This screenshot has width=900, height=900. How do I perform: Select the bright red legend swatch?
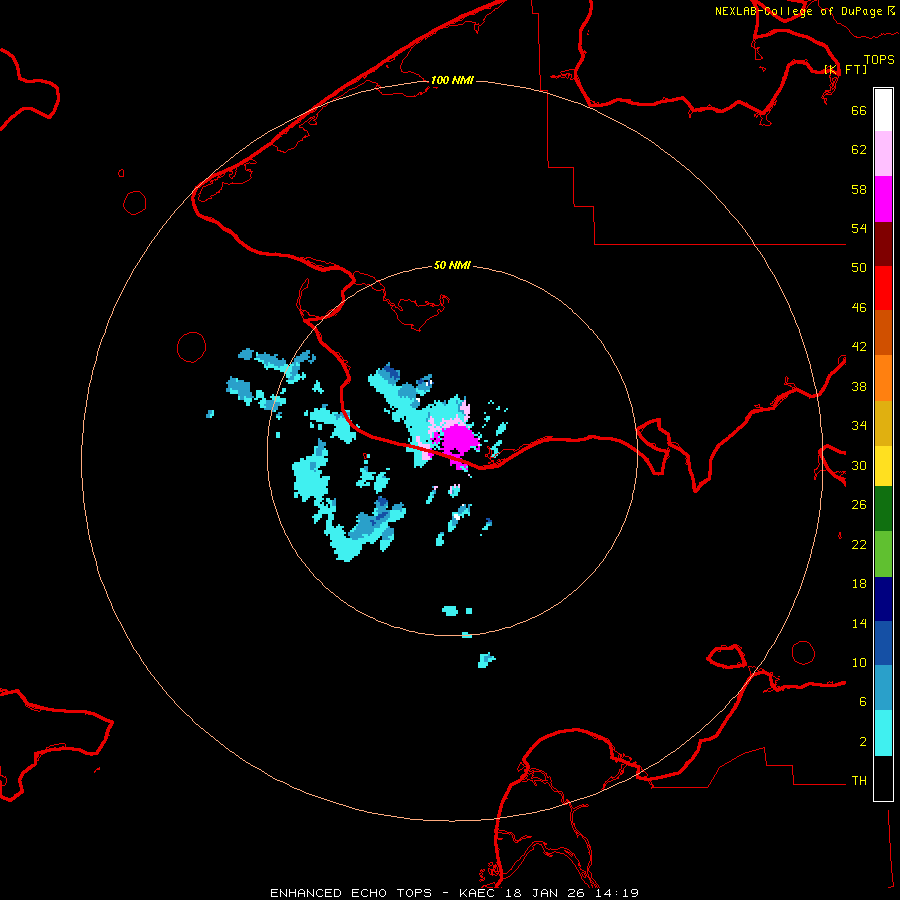click(x=883, y=288)
